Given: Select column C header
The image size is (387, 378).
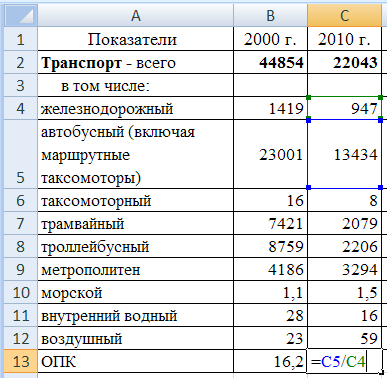Looking at the screenshot, I should click(x=344, y=15).
